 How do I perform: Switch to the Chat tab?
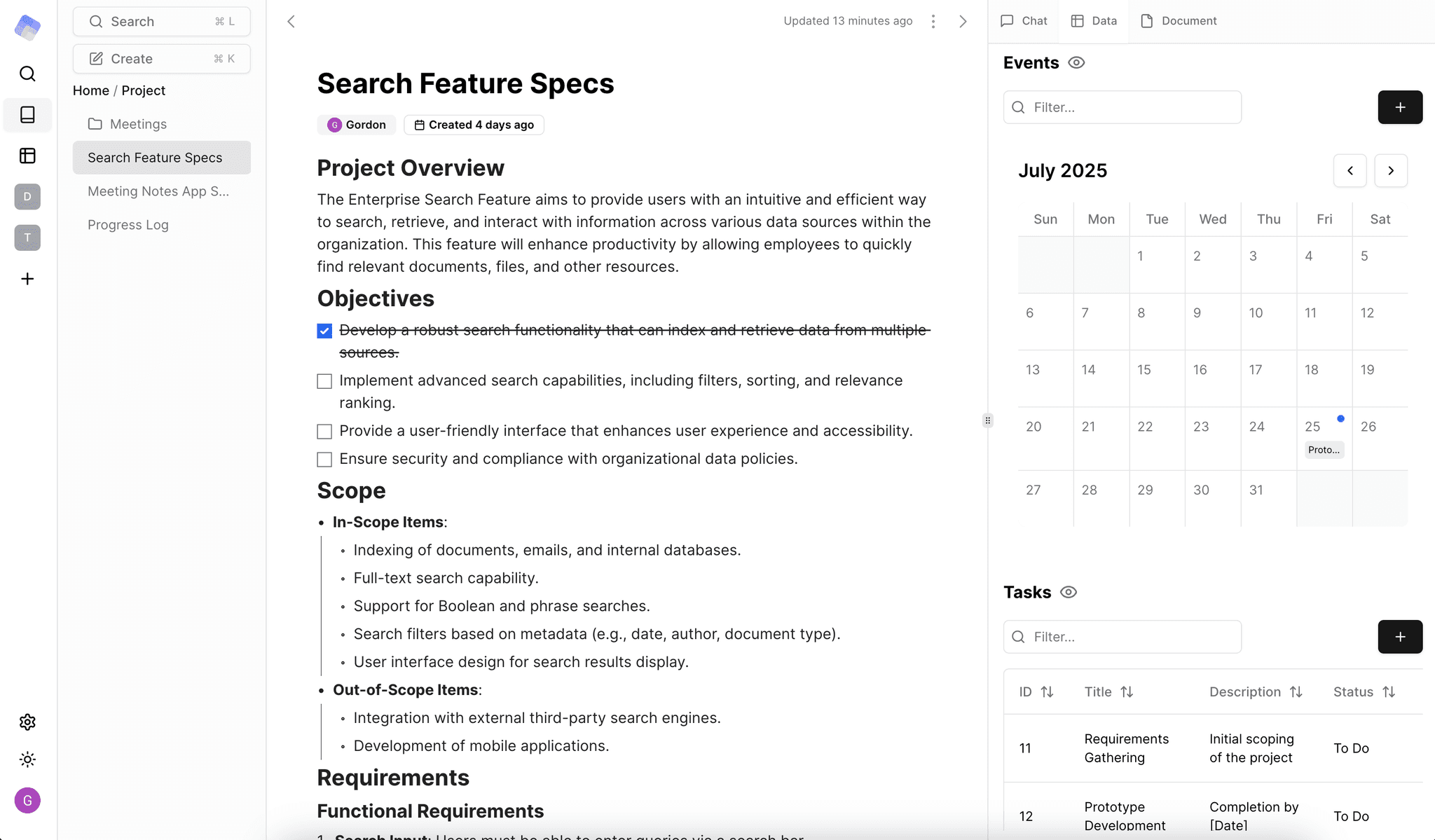[x=1024, y=21]
